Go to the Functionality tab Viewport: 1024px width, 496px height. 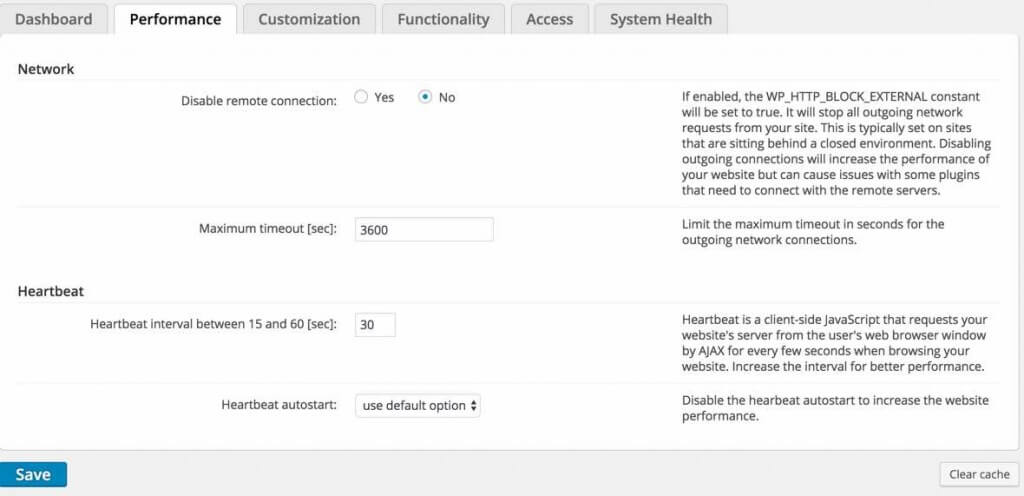click(x=443, y=19)
